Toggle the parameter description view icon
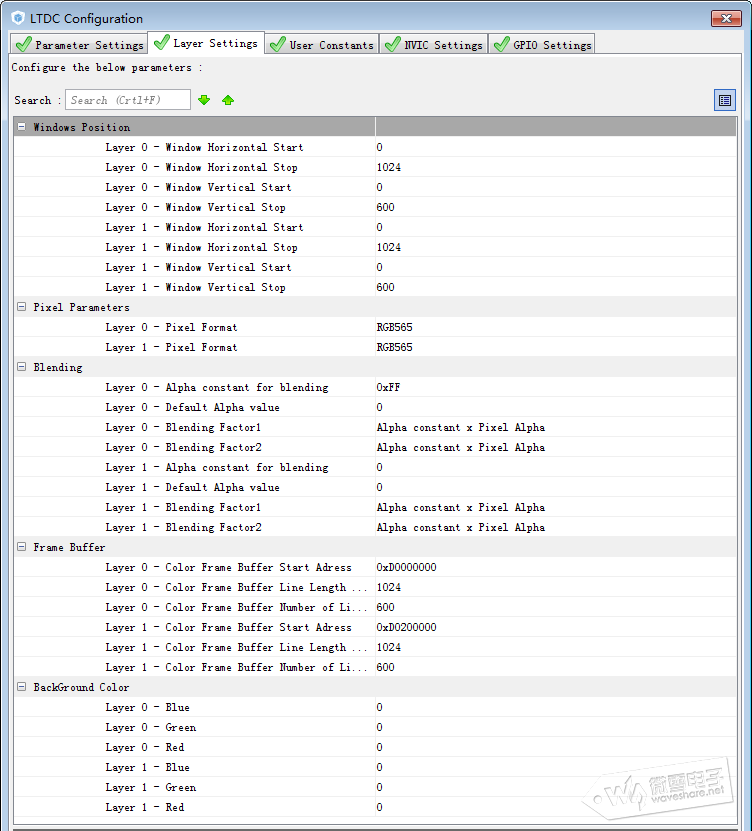 click(x=725, y=100)
